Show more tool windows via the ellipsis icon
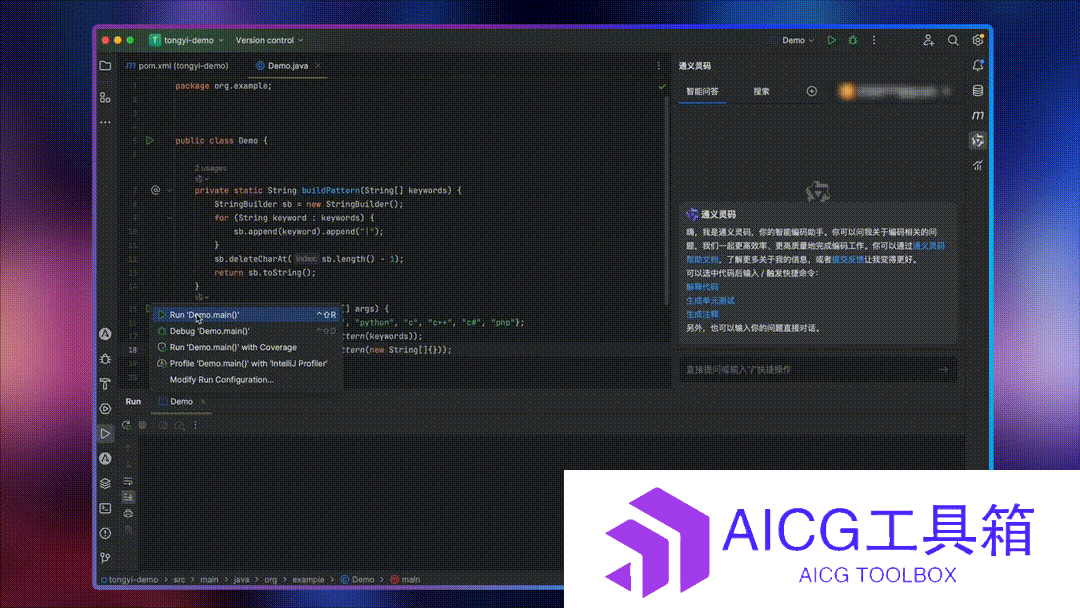The height and width of the screenshot is (608, 1080). click(x=105, y=122)
